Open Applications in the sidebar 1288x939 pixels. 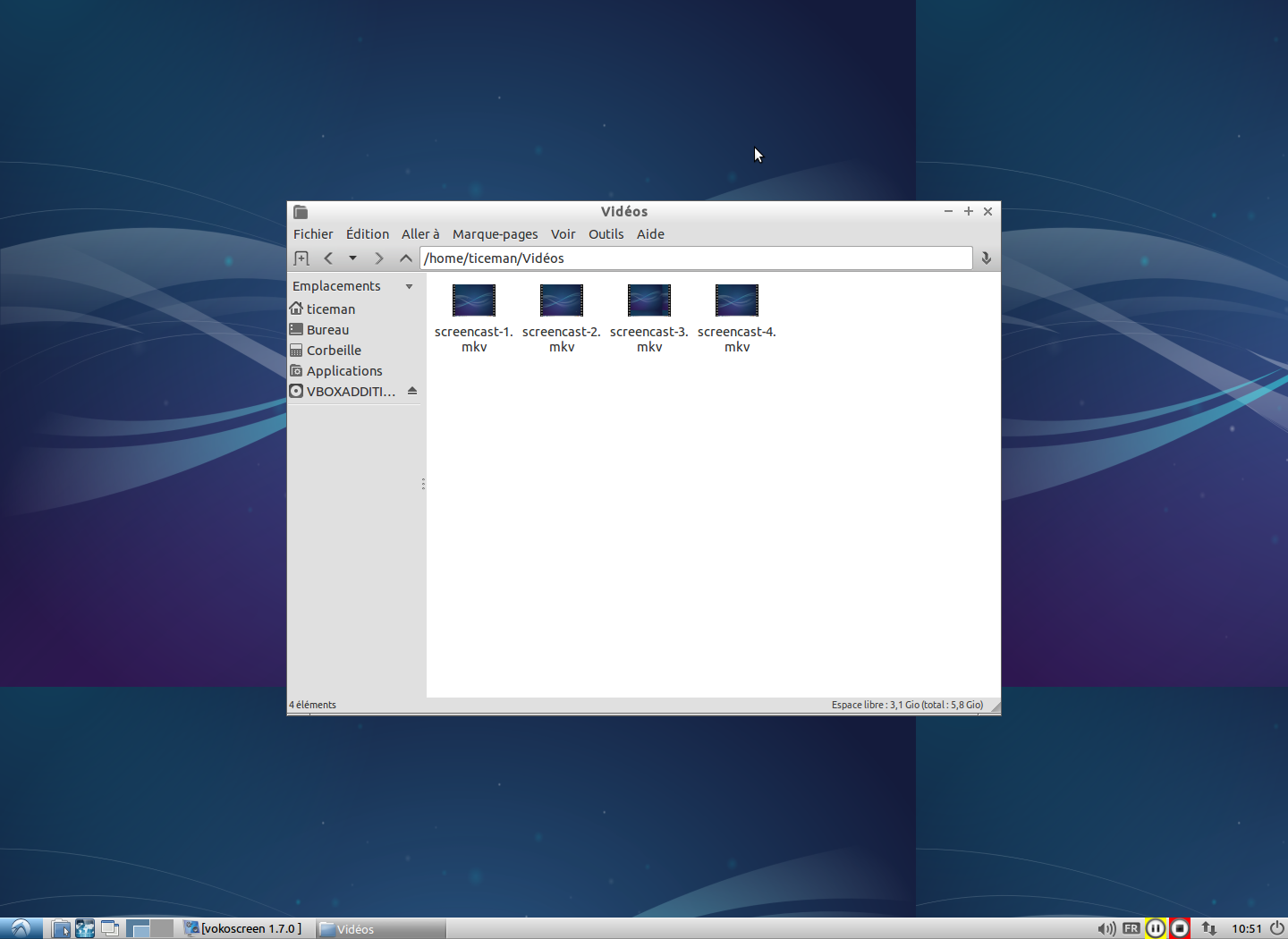pyautogui.click(x=343, y=371)
